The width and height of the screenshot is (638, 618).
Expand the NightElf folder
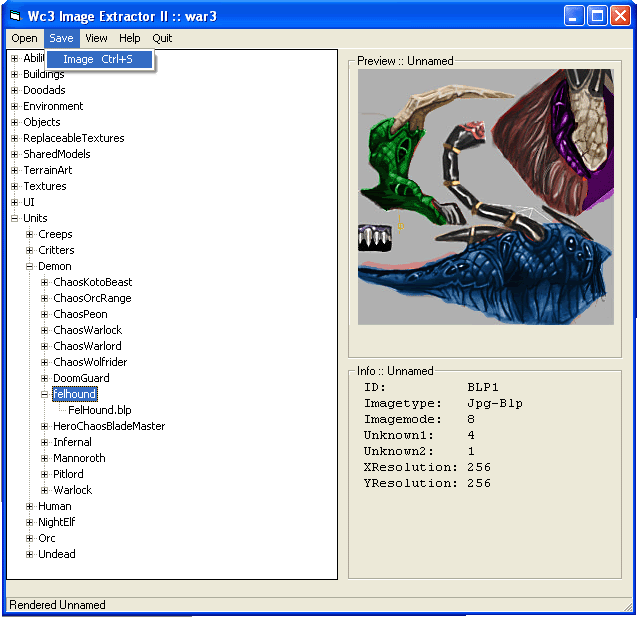(29, 522)
